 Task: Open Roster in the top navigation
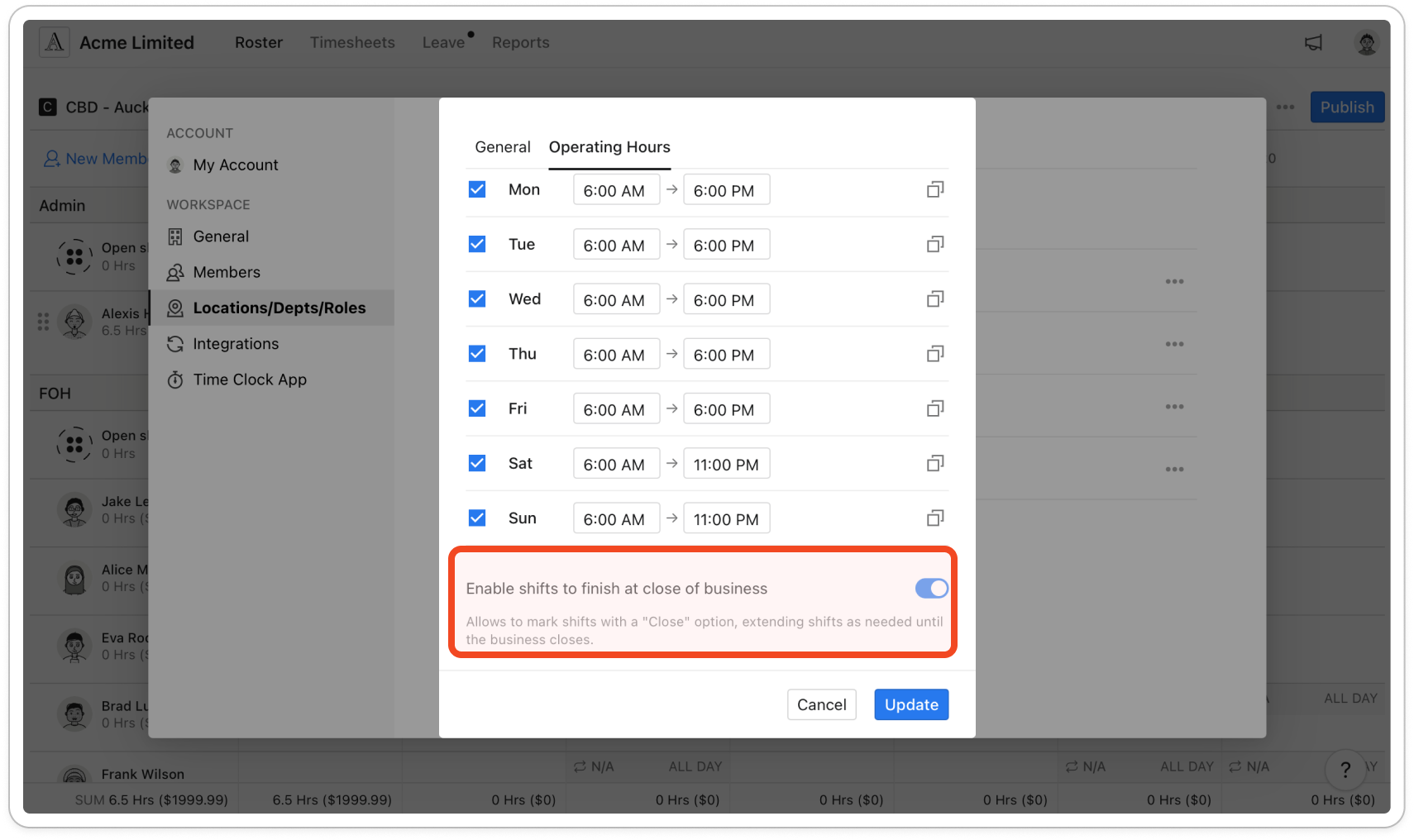click(259, 42)
